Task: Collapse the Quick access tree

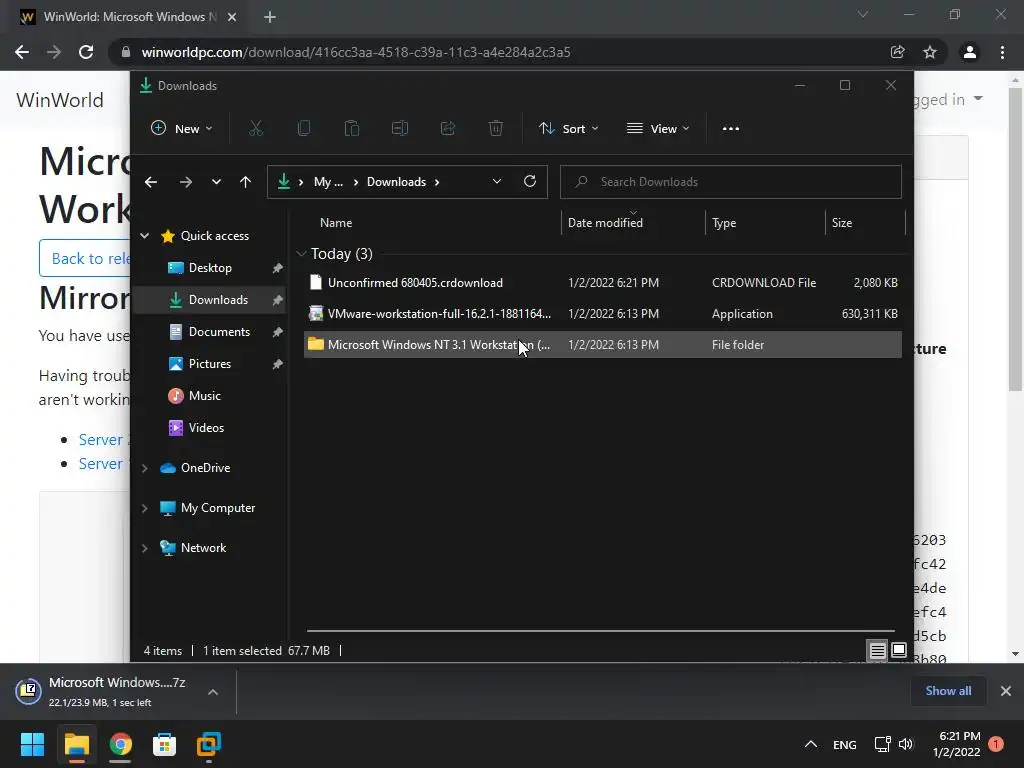Action: [x=144, y=236]
